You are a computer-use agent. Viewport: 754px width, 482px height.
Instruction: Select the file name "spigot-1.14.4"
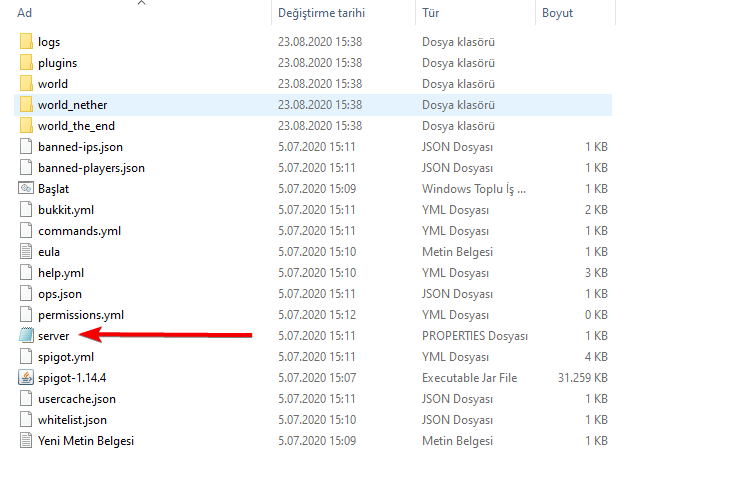[x=72, y=378]
